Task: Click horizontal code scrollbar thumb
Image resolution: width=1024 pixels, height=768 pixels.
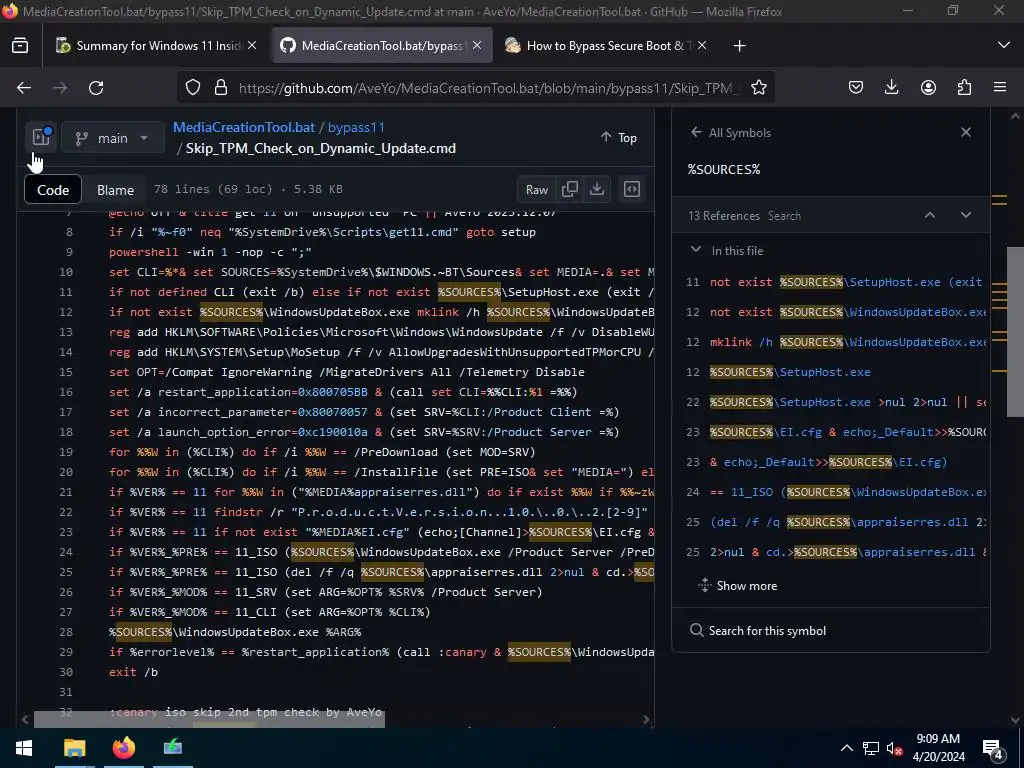Action: point(209,720)
